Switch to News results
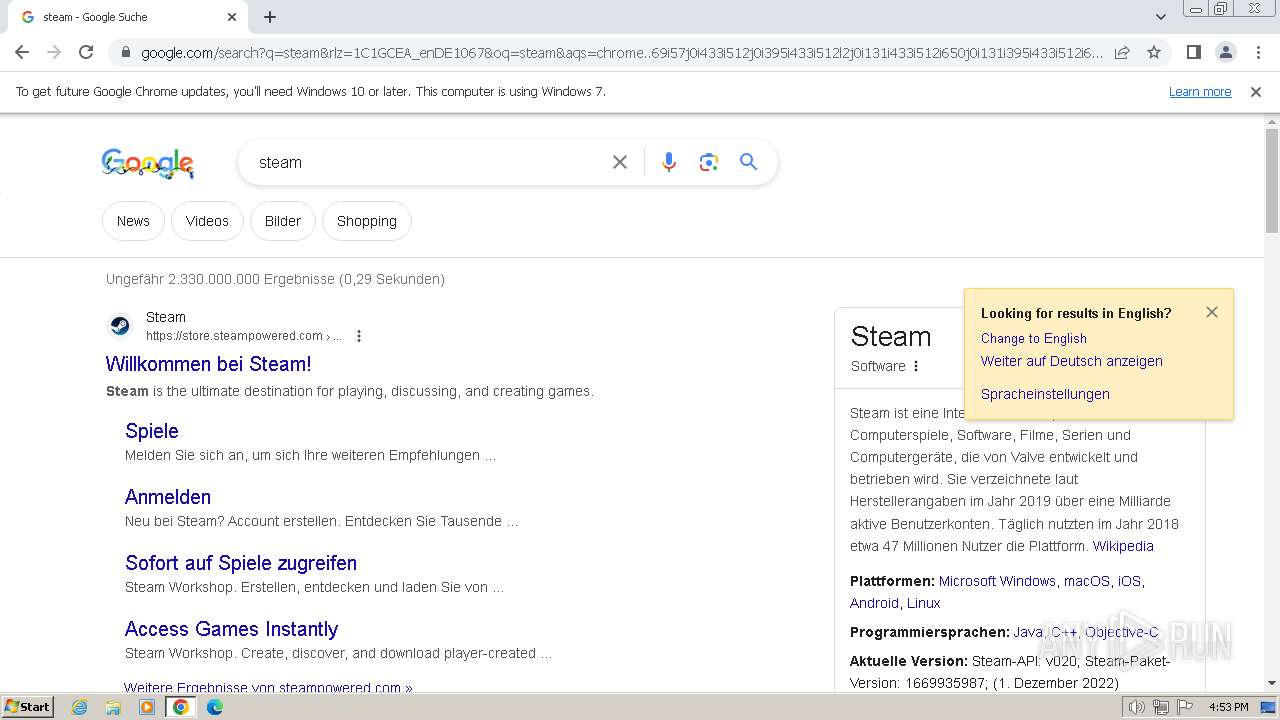This screenshot has height=720, width=1280. (133, 221)
